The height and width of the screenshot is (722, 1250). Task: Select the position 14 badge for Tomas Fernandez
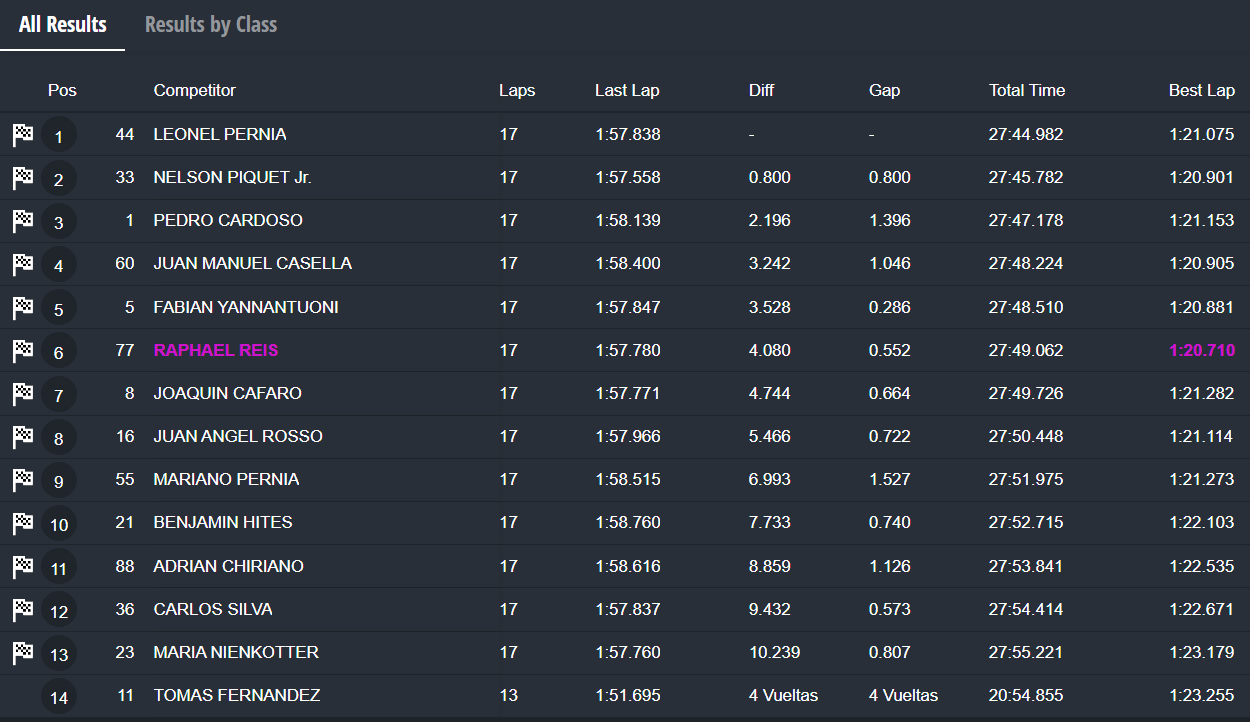[59, 697]
